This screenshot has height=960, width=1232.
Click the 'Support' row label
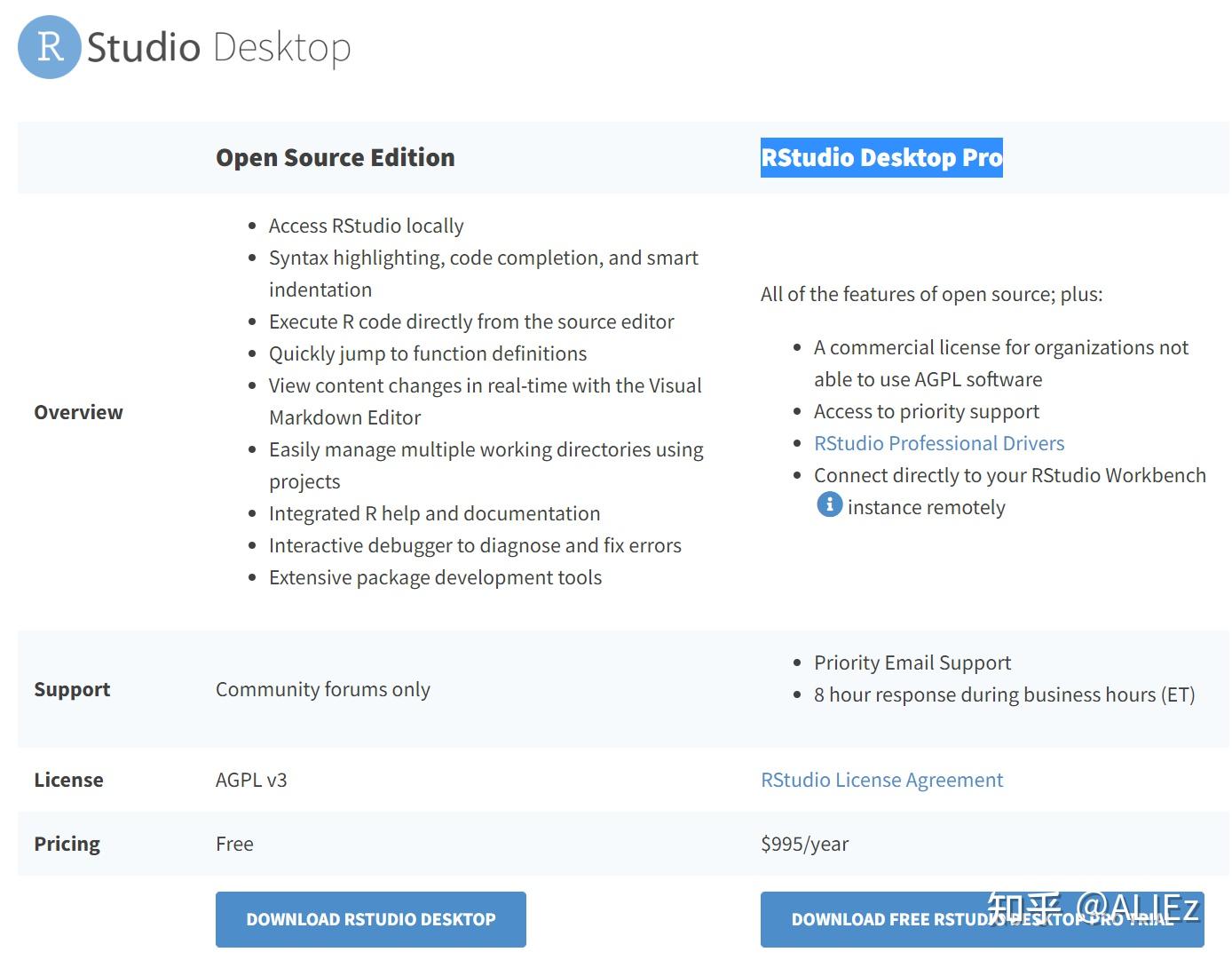[x=72, y=689]
